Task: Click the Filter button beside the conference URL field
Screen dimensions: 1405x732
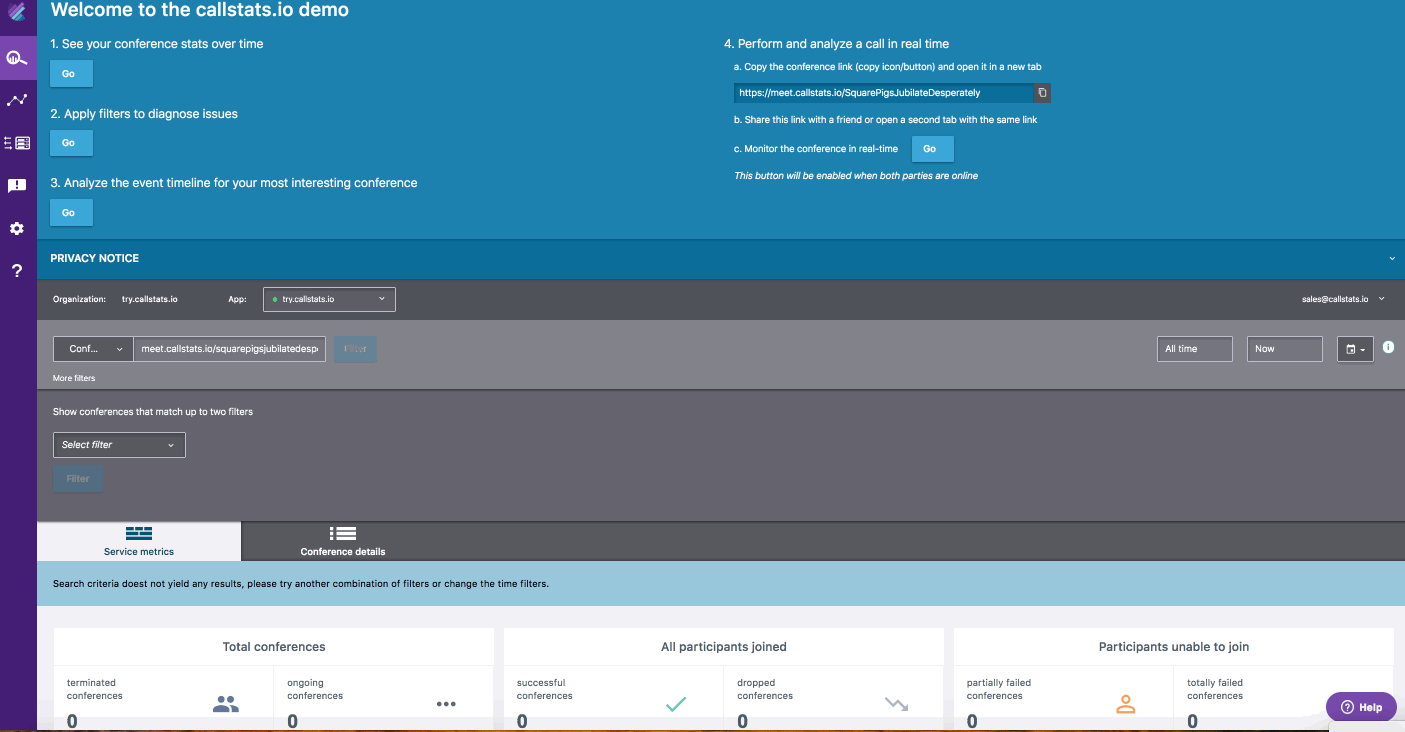Action: (x=355, y=349)
